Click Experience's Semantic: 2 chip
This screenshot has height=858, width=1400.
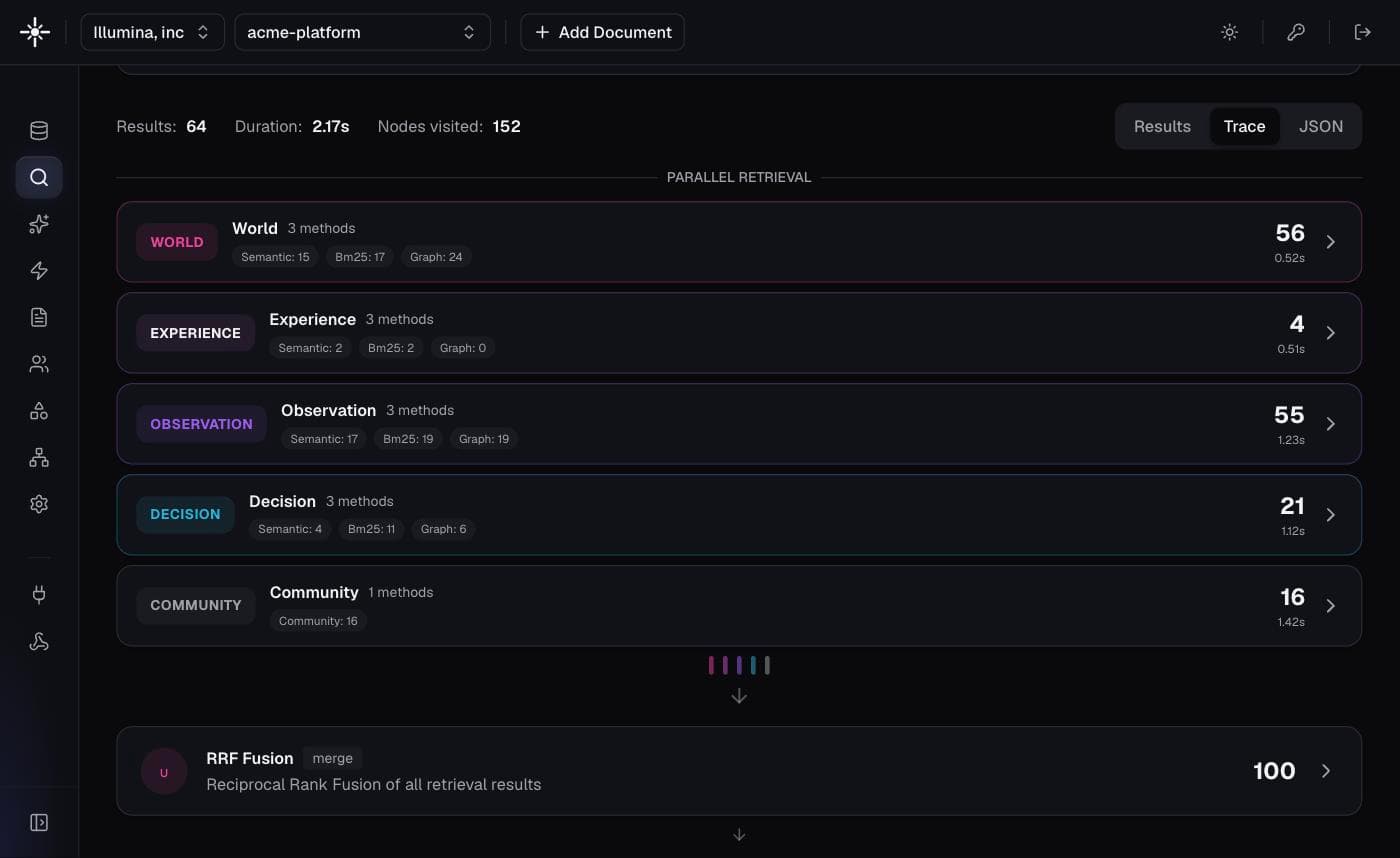click(x=310, y=348)
